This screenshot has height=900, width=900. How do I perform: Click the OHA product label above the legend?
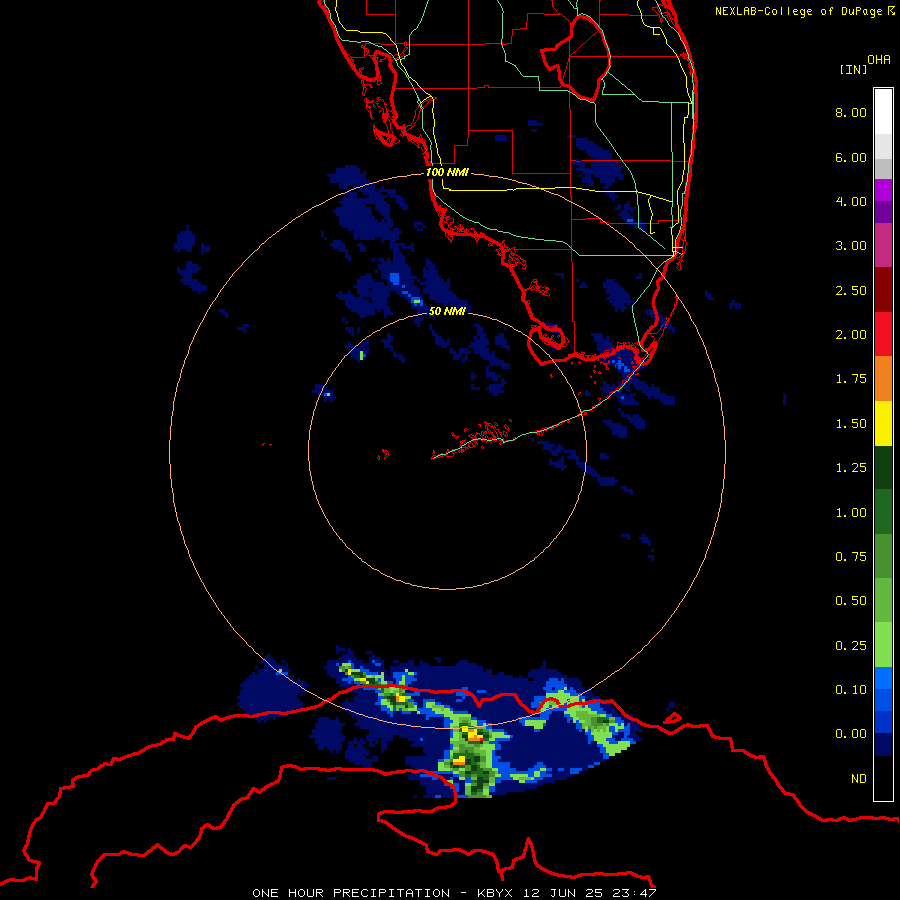tap(879, 59)
